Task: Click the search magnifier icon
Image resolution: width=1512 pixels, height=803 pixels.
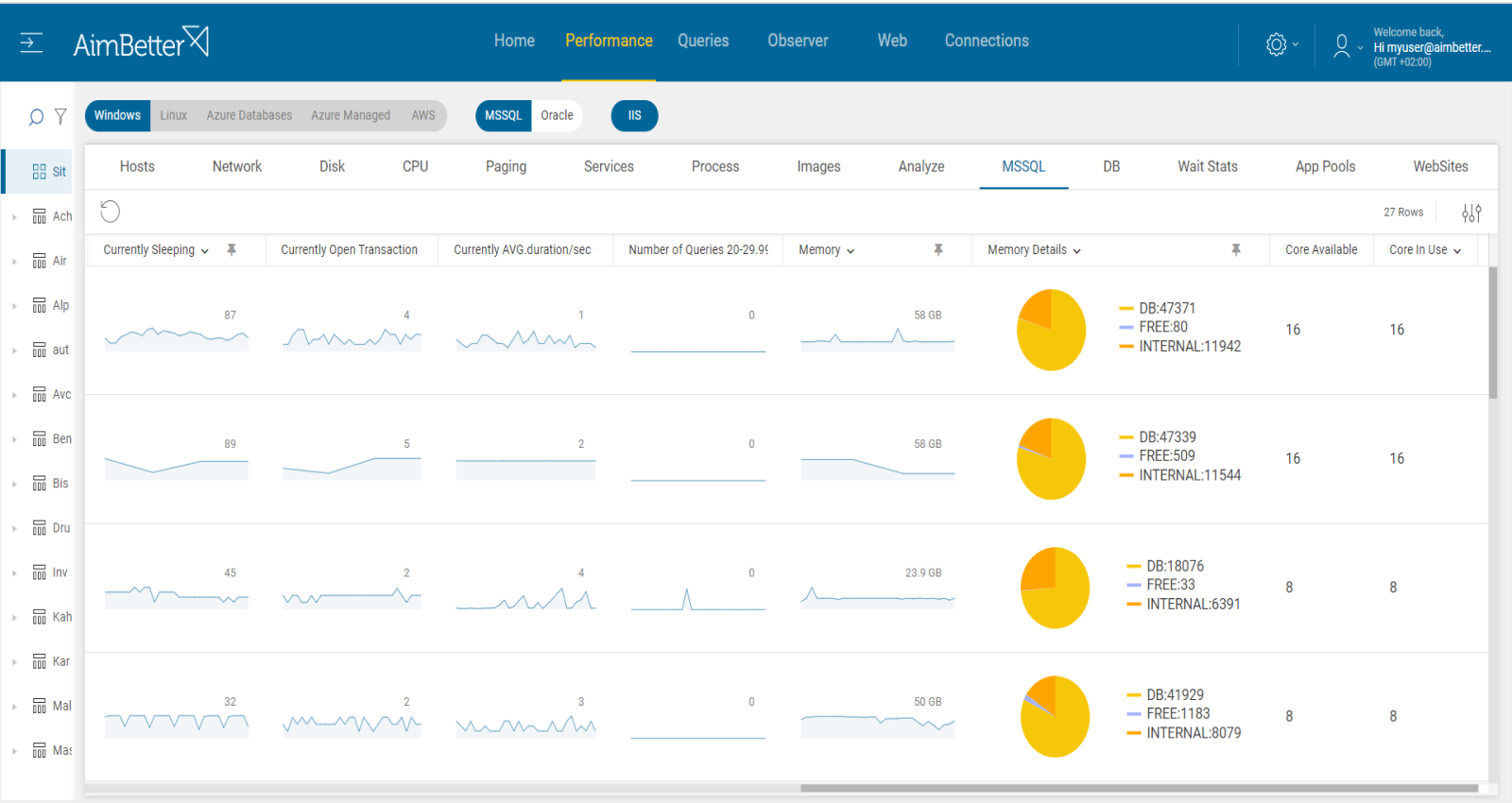Action: [x=36, y=117]
